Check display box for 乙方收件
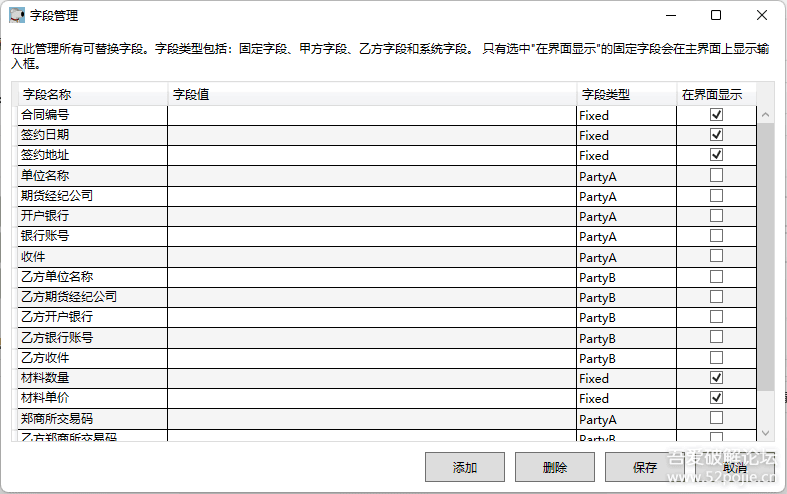Screen dimensions: 787x494 716,357
